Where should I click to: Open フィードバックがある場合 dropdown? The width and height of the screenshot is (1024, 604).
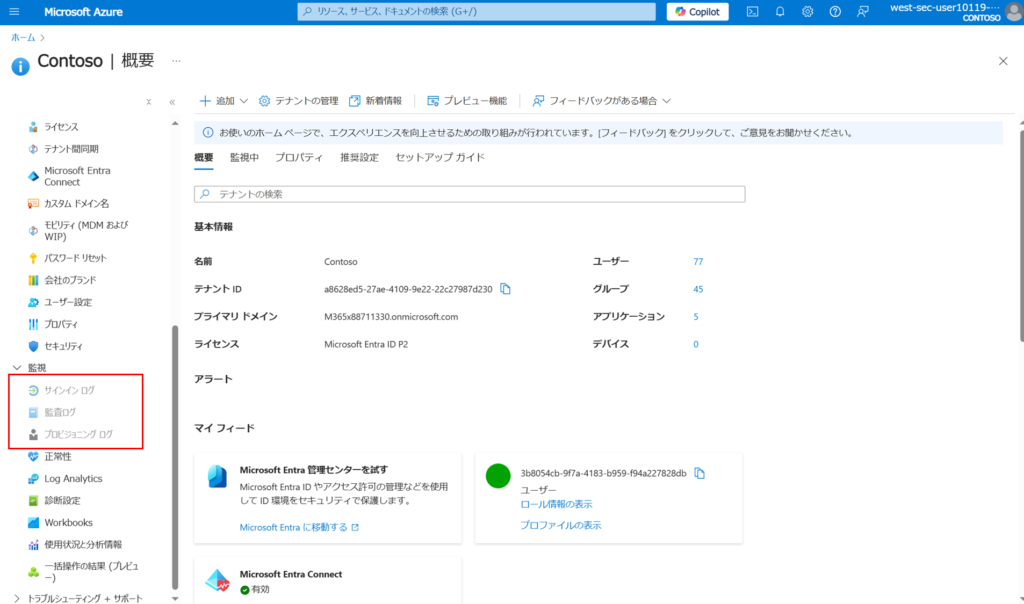[x=601, y=101]
